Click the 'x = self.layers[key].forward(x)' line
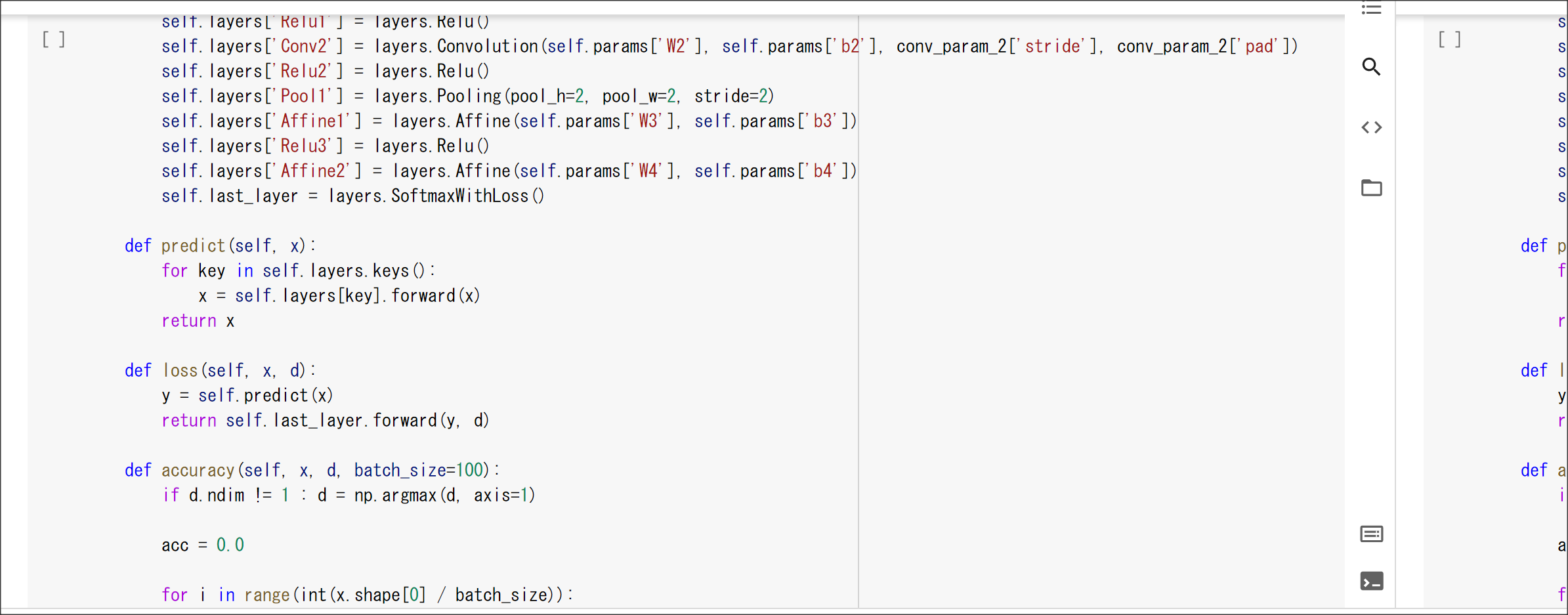Screen dimensions: 1568x615 click(339, 296)
